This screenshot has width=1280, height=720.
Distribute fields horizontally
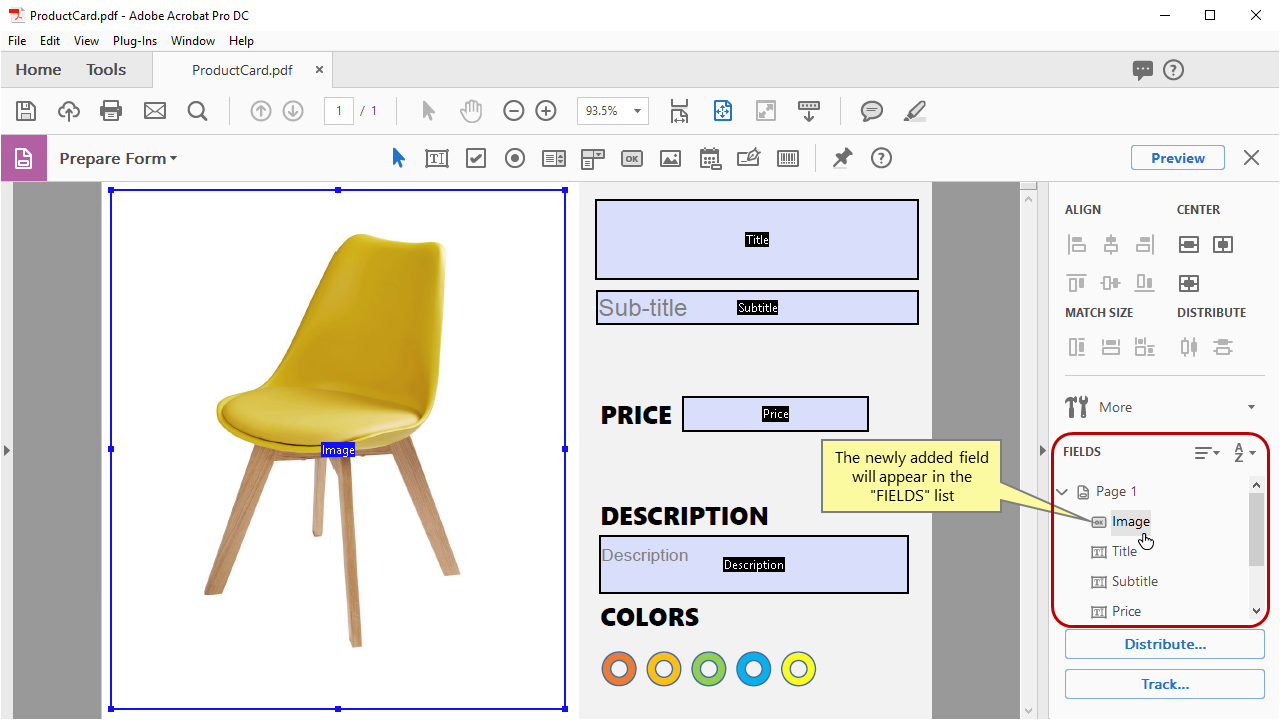[1189, 347]
